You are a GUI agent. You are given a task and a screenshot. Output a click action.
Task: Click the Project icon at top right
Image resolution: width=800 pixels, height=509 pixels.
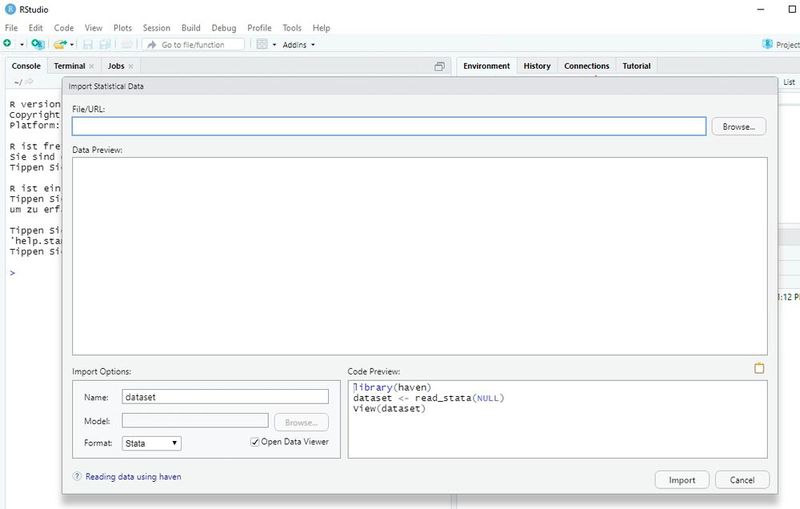coord(767,44)
